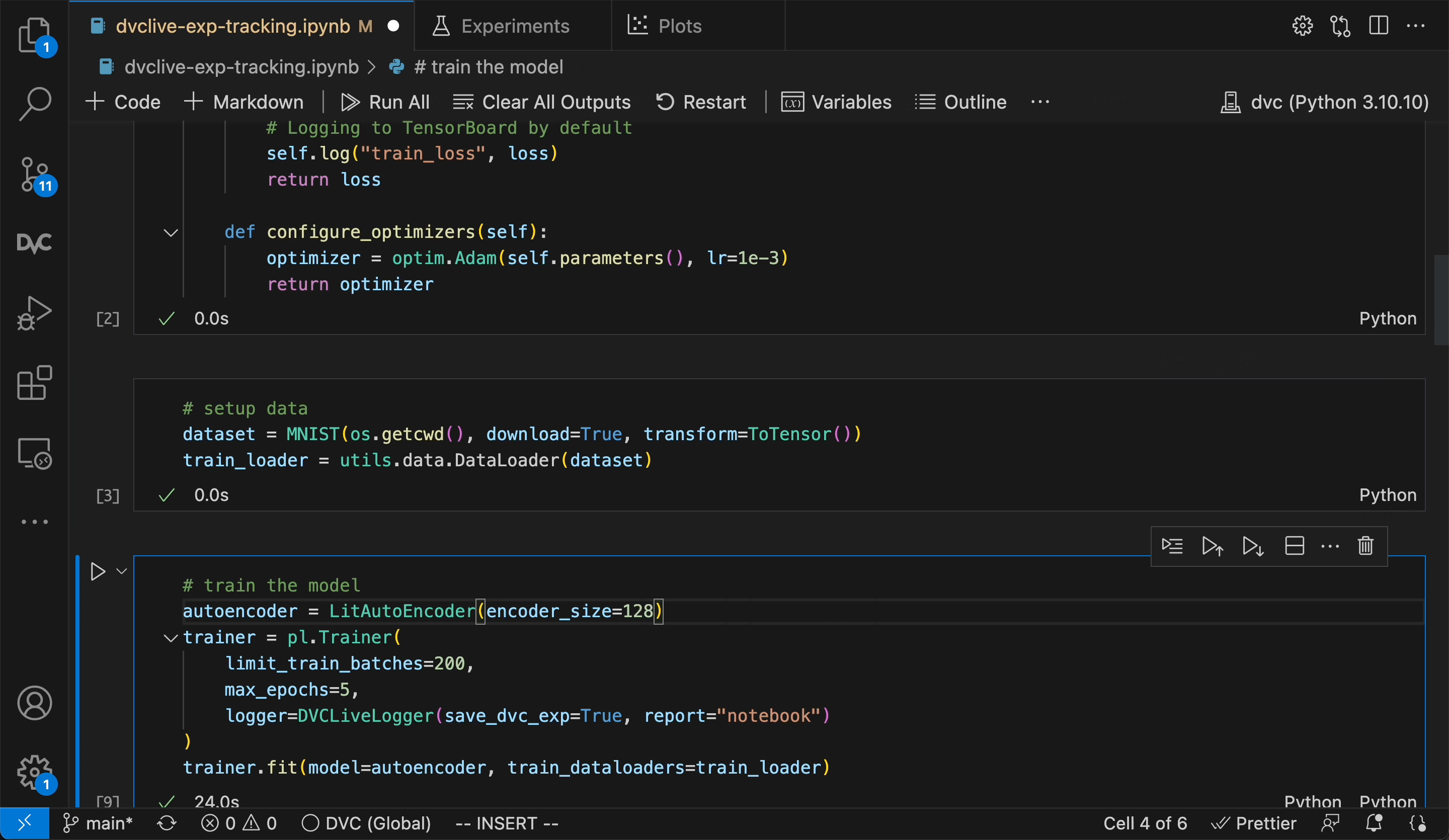This screenshot has height=840, width=1449.
Task: Click execute above cells icon
Action: coord(1212,546)
